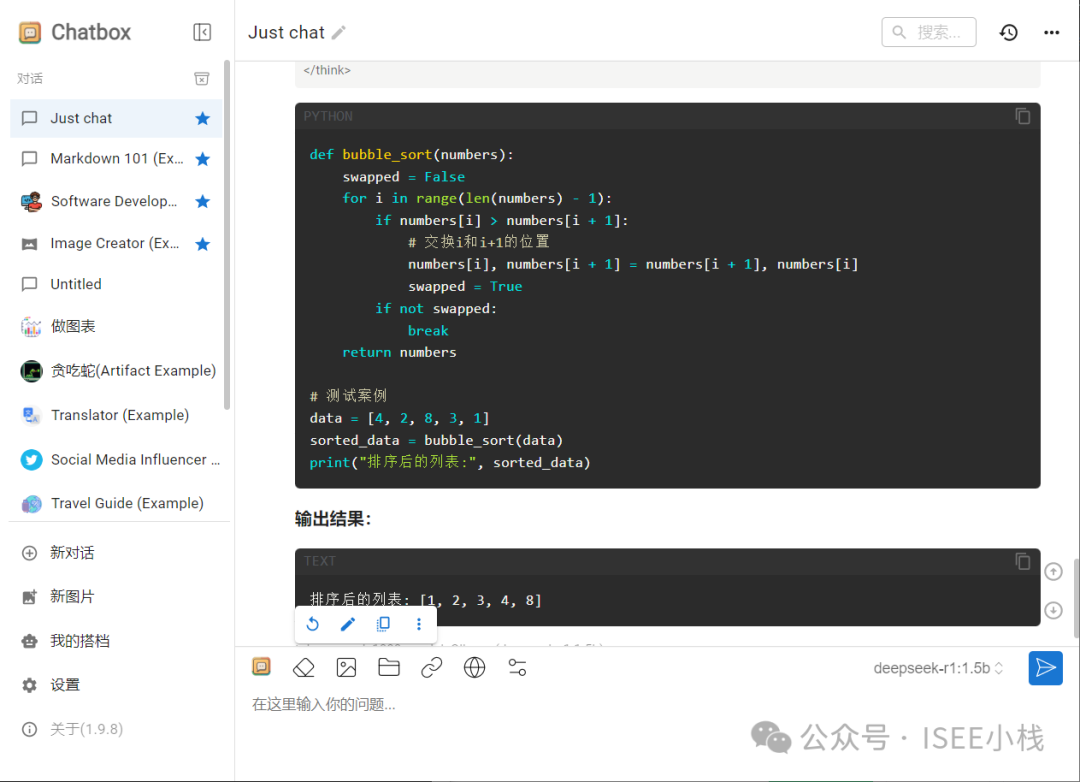This screenshot has width=1080, height=782.
Task: Click the 对话 section label
Action: pyautogui.click(x=30, y=79)
